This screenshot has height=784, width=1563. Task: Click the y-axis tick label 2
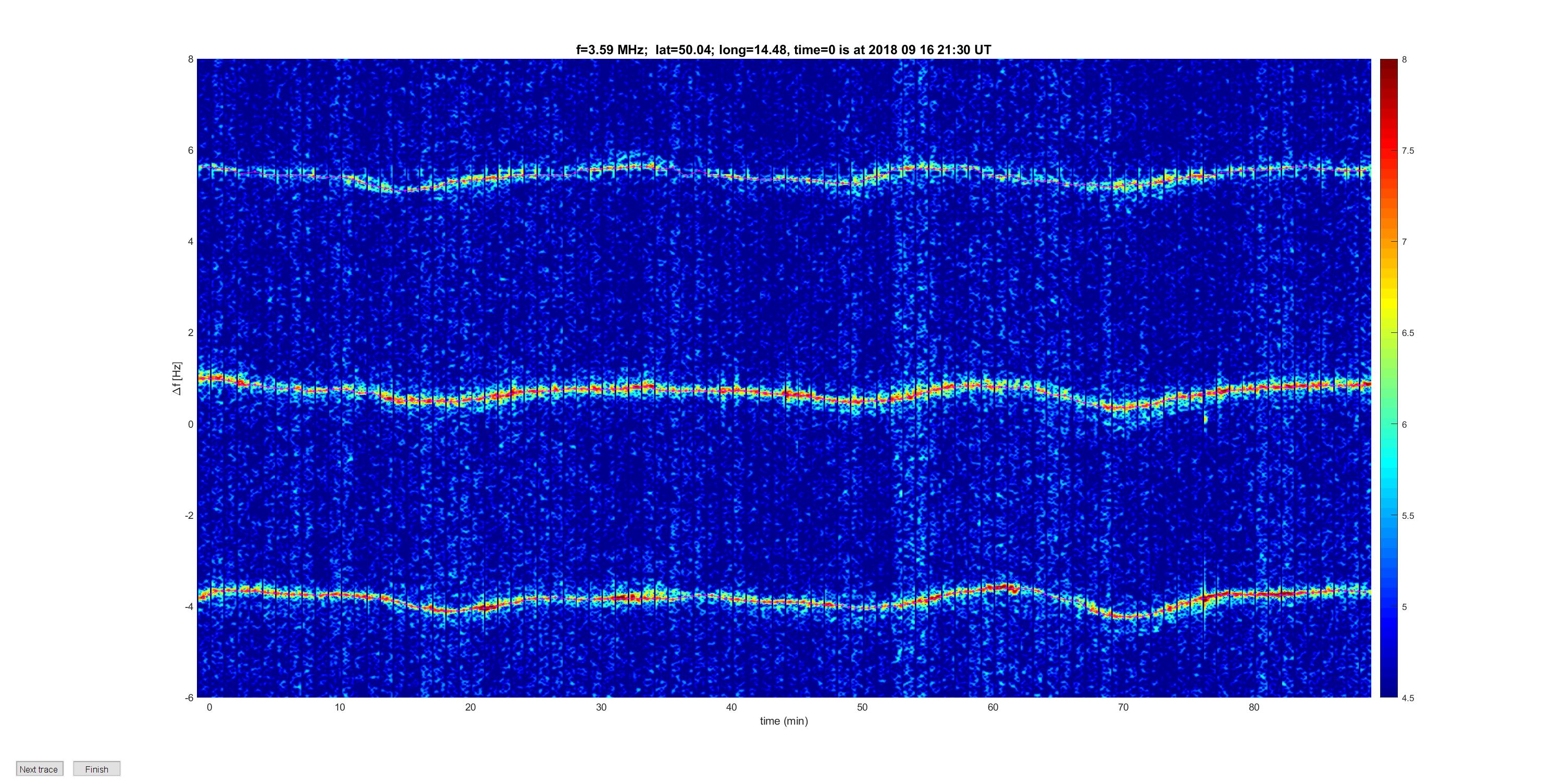[191, 332]
